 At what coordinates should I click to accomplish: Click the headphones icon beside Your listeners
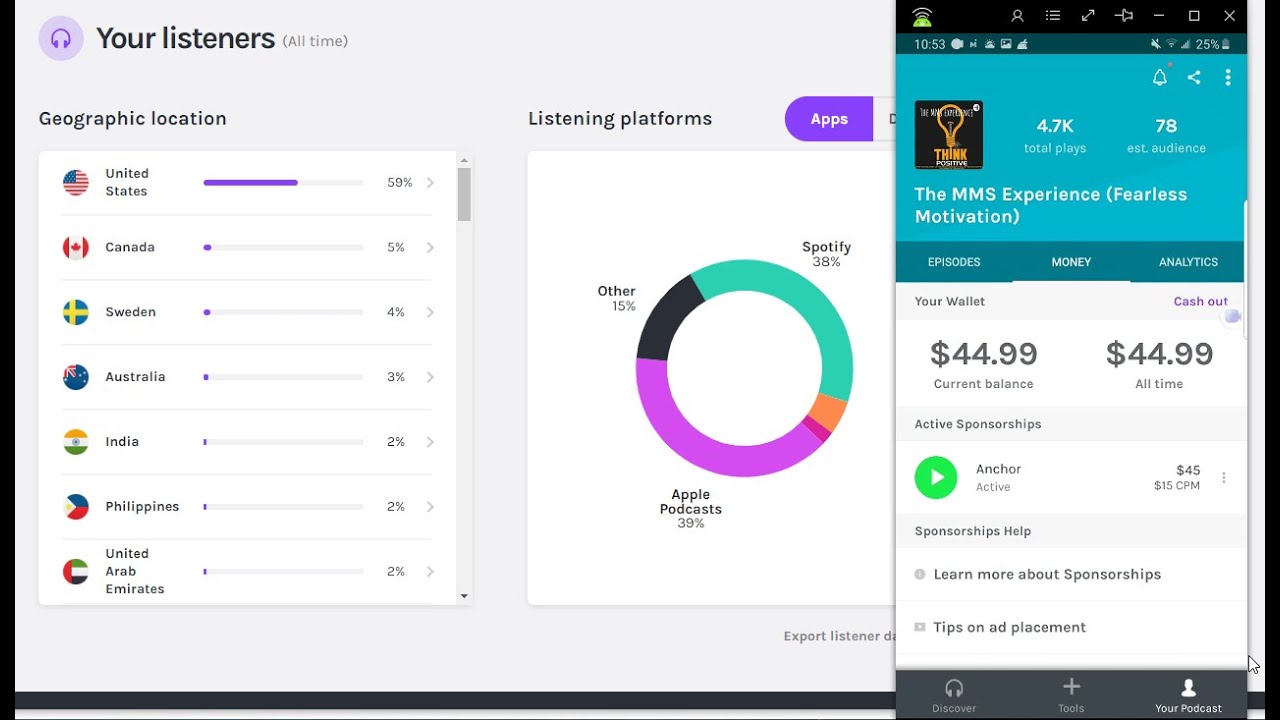click(61, 39)
